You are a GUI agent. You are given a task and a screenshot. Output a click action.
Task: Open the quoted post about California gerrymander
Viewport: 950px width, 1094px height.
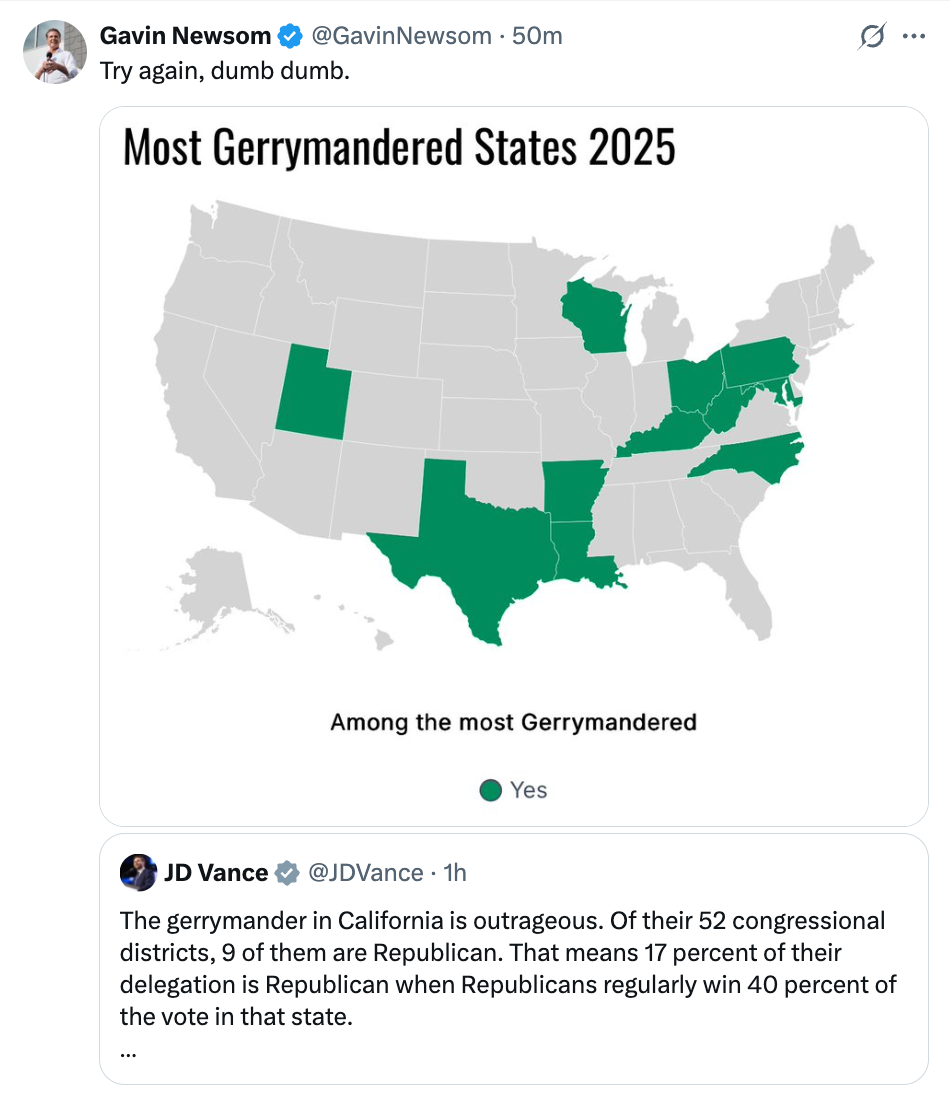[508, 970]
